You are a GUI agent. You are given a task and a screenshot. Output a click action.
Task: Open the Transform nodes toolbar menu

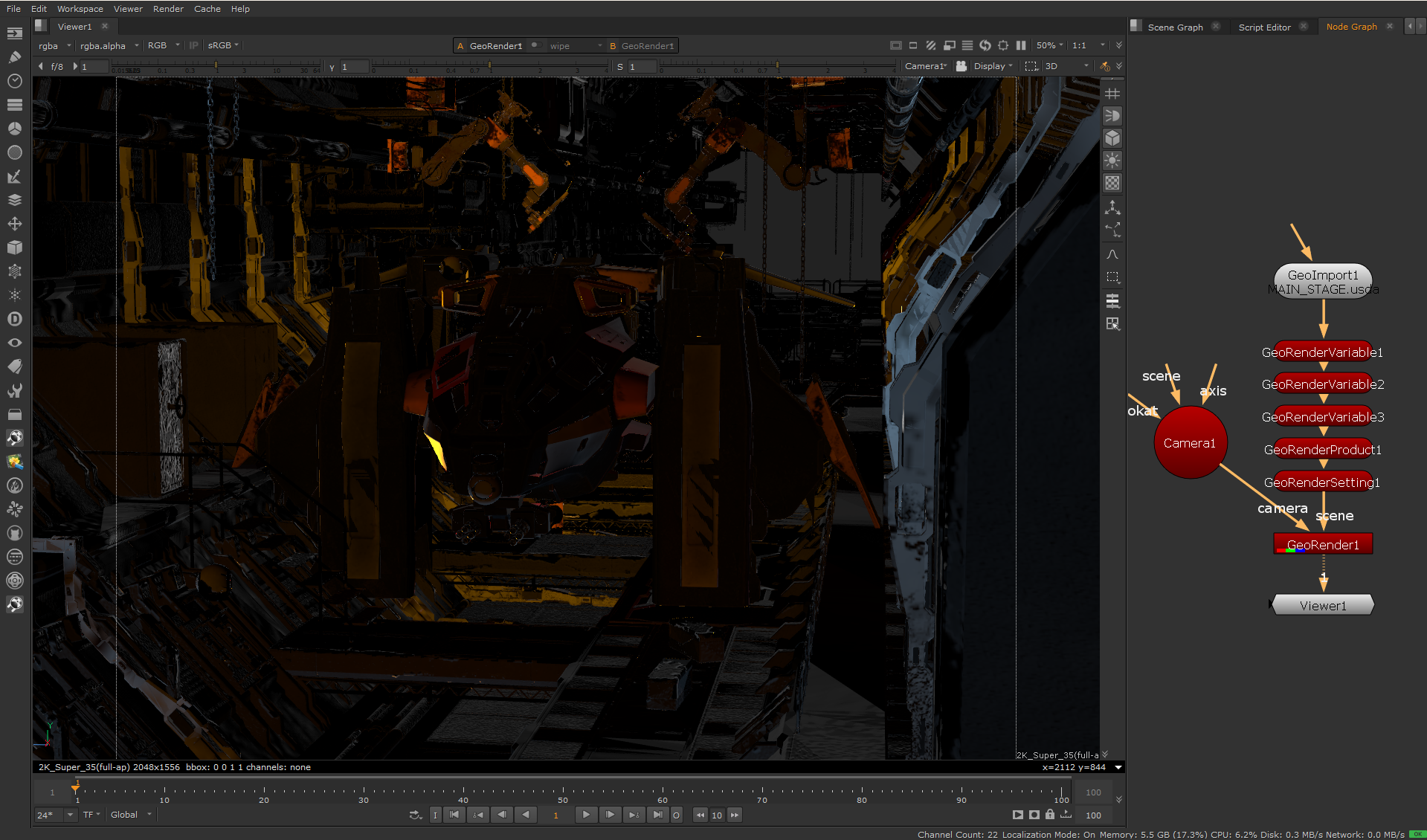[x=15, y=224]
